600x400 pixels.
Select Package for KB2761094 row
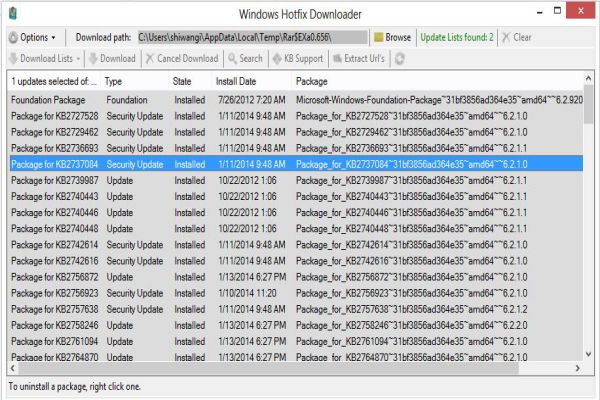295,341
